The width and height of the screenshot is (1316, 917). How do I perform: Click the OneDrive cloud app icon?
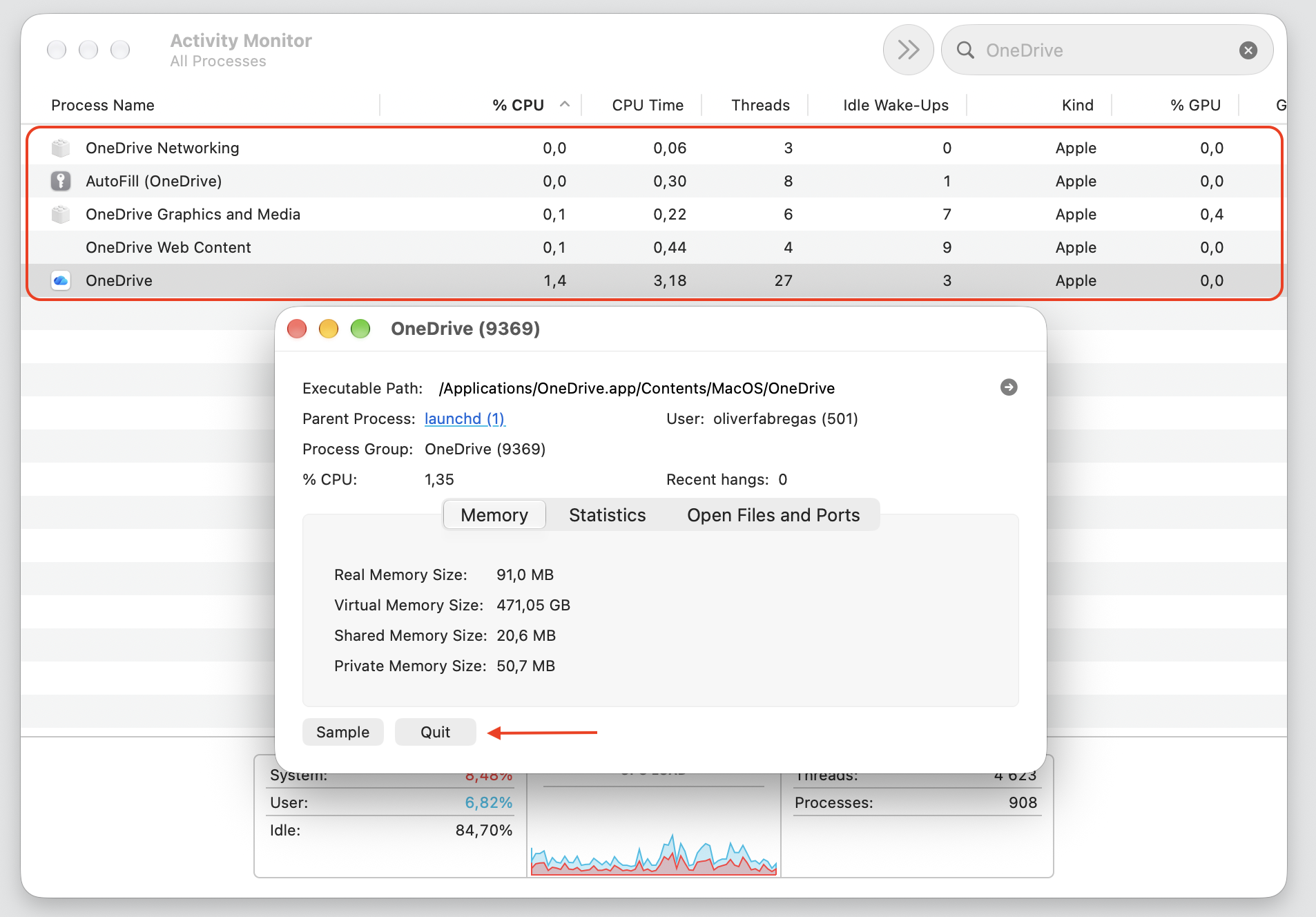61,280
